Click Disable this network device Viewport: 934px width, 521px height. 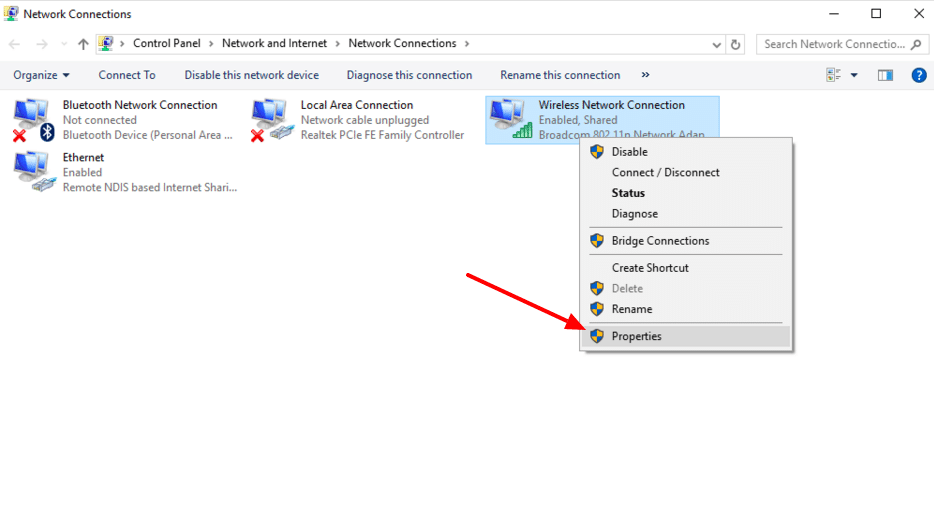[251, 75]
